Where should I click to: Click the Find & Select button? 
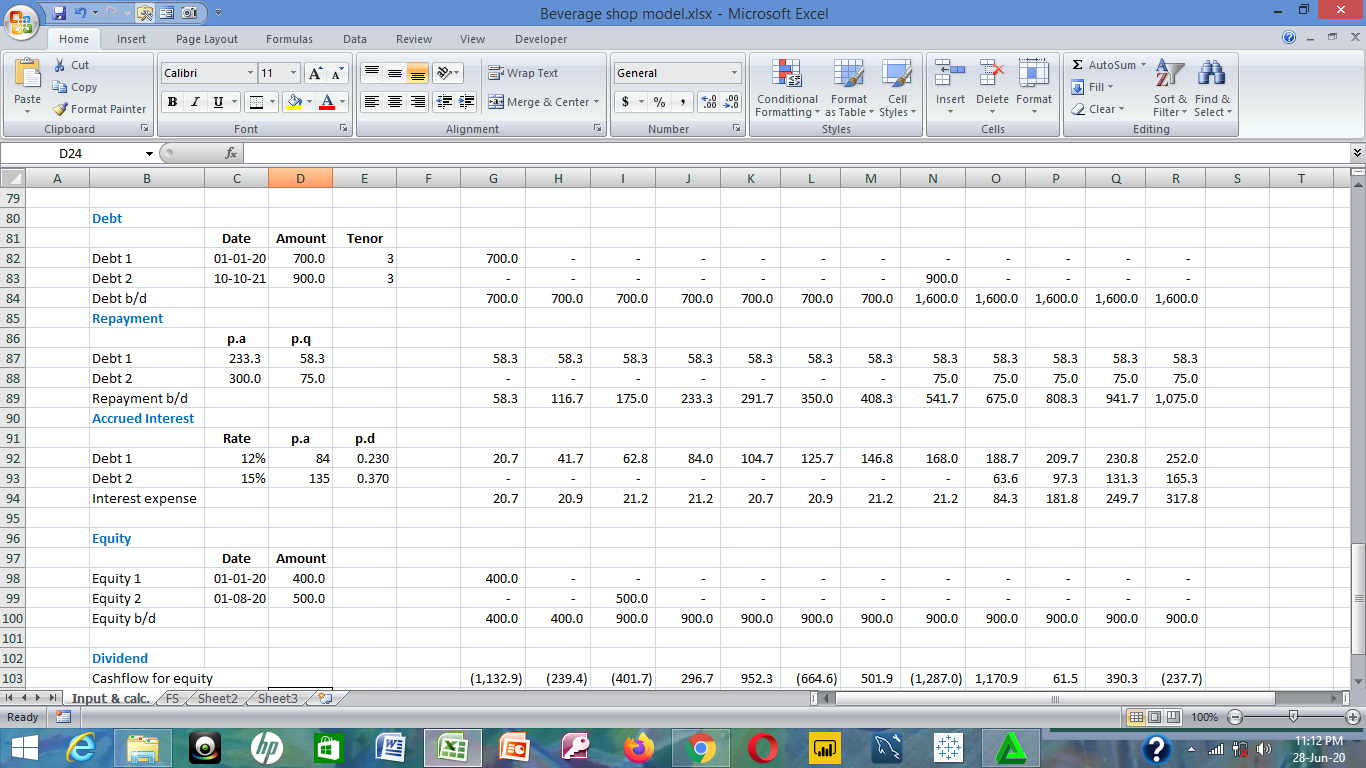[x=1211, y=90]
